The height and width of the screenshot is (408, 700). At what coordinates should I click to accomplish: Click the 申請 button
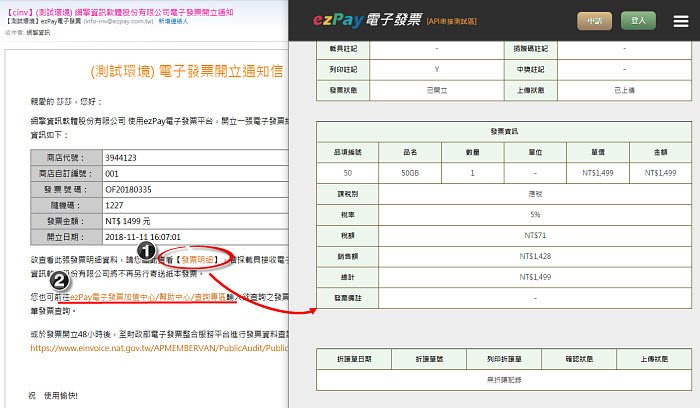594,21
